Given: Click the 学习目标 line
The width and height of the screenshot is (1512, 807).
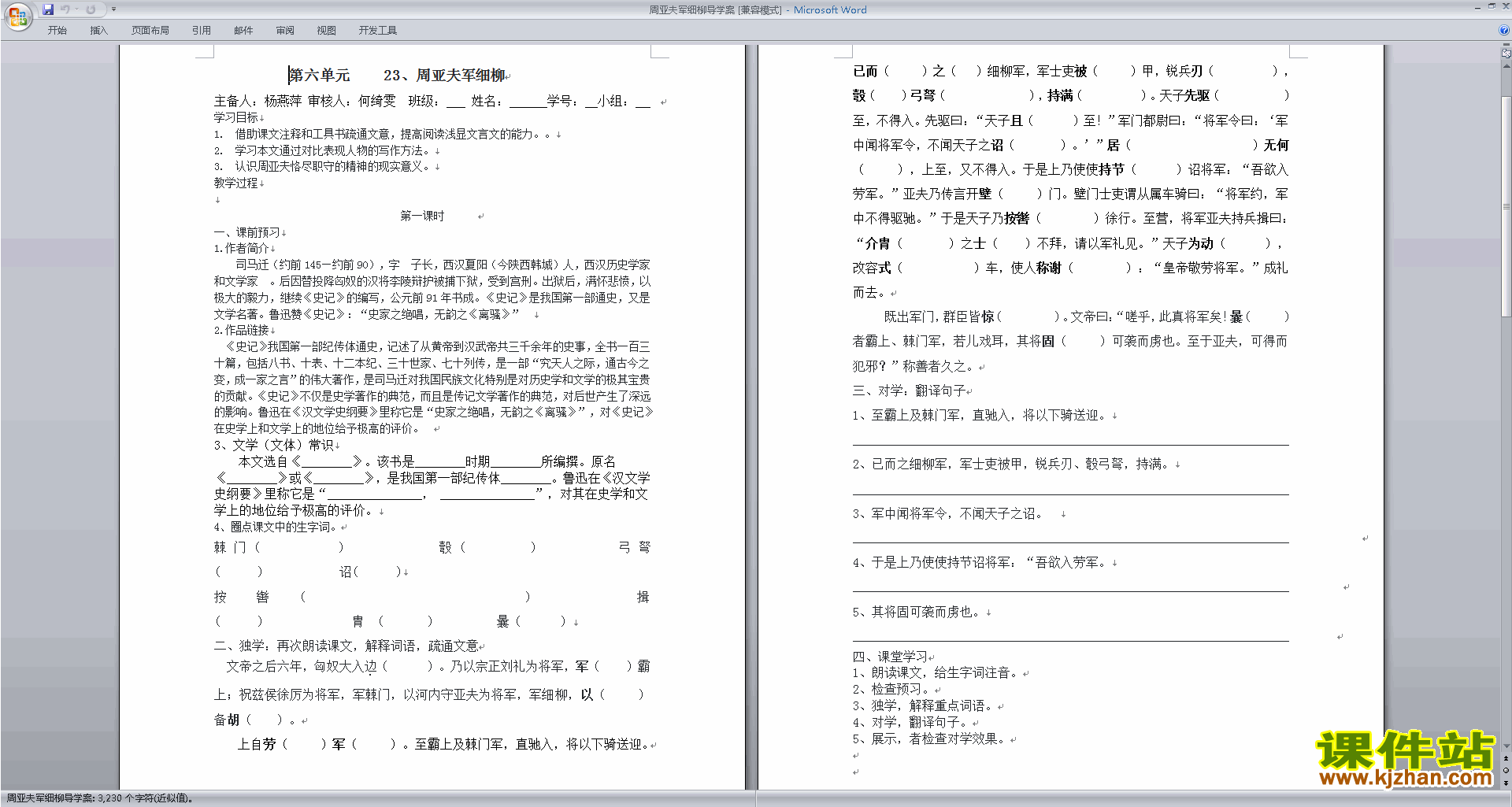Looking at the screenshot, I should click(x=236, y=117).
